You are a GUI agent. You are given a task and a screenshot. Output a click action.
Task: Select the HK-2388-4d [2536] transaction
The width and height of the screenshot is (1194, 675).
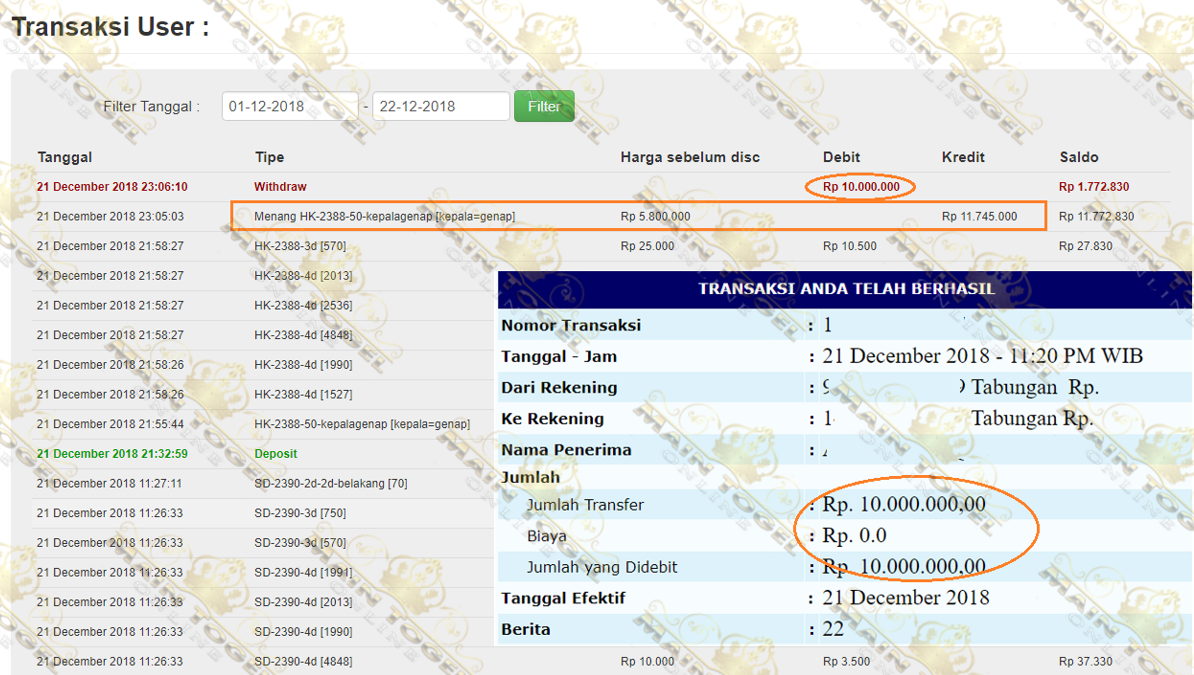pyautogui.click(x=303, y=306)
